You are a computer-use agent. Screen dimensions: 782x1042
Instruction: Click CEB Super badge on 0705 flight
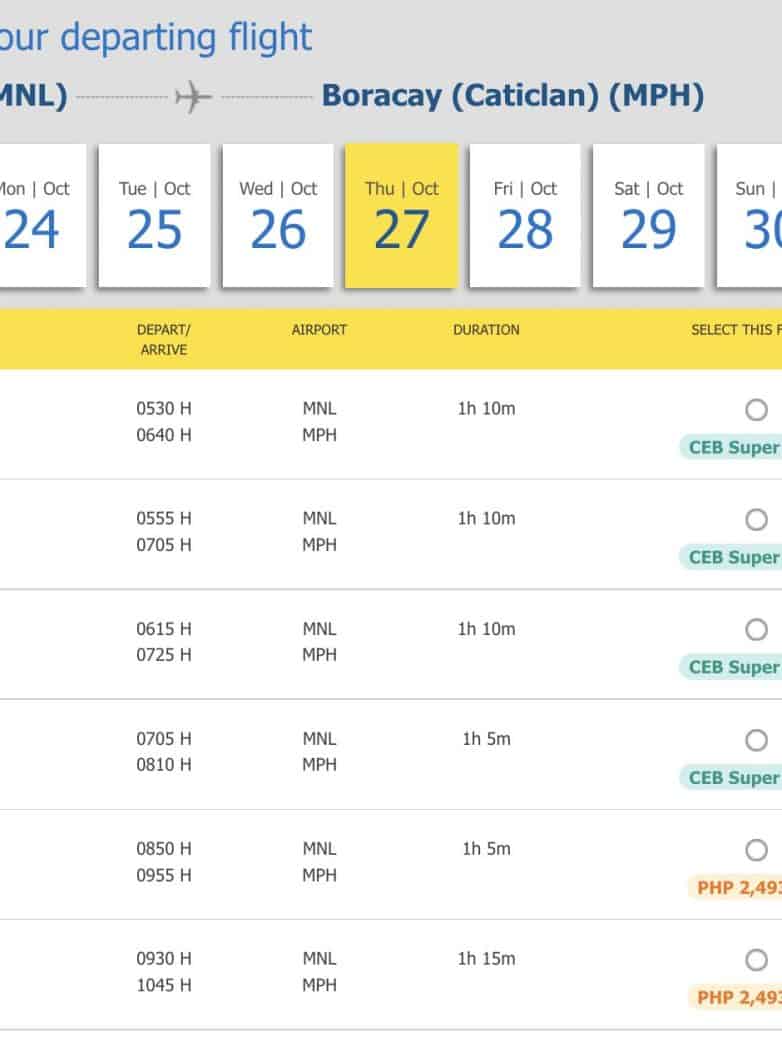pyautogui.click(x=732, y=777)
